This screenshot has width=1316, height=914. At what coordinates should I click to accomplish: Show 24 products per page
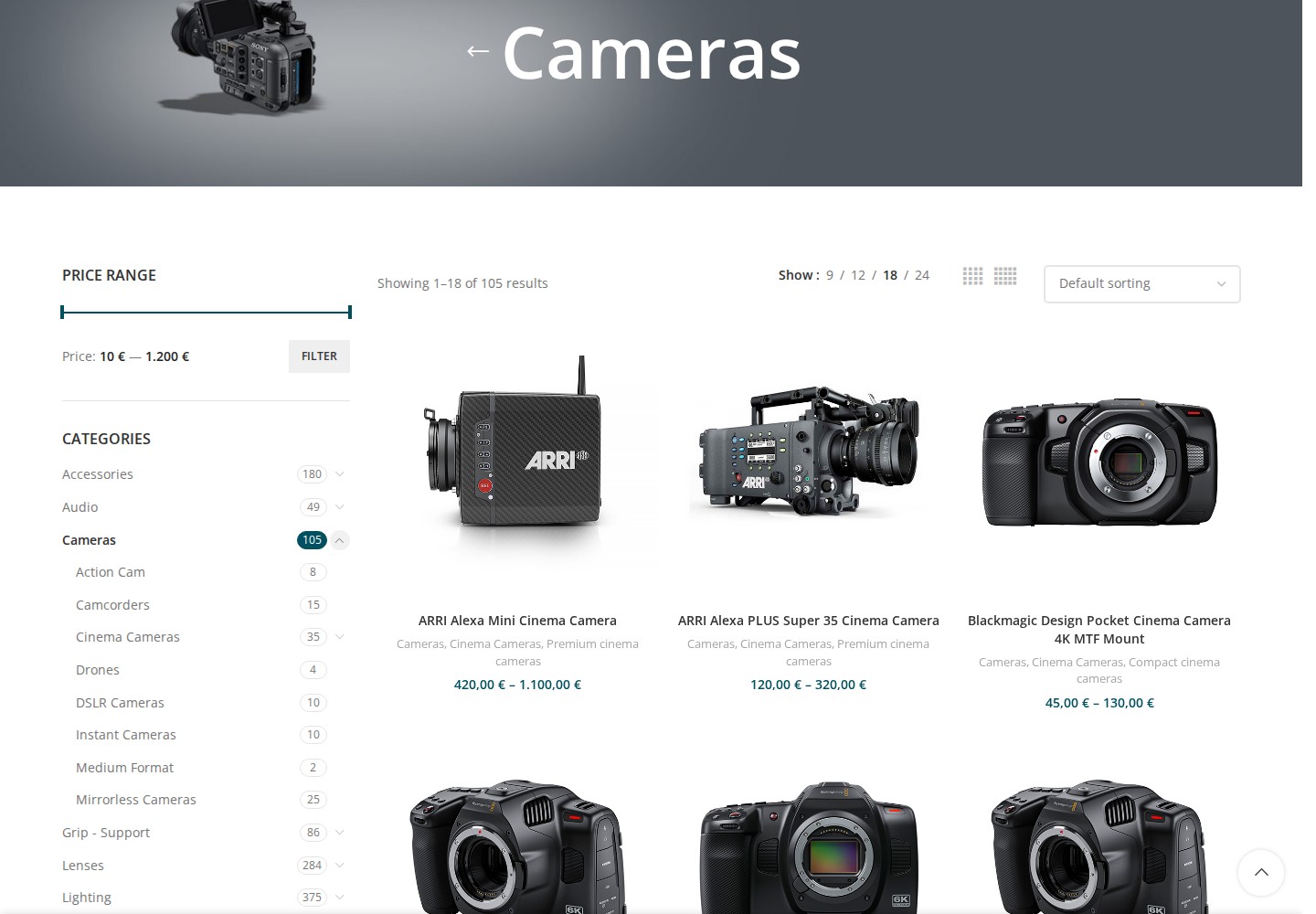click(x=921, y=275)
